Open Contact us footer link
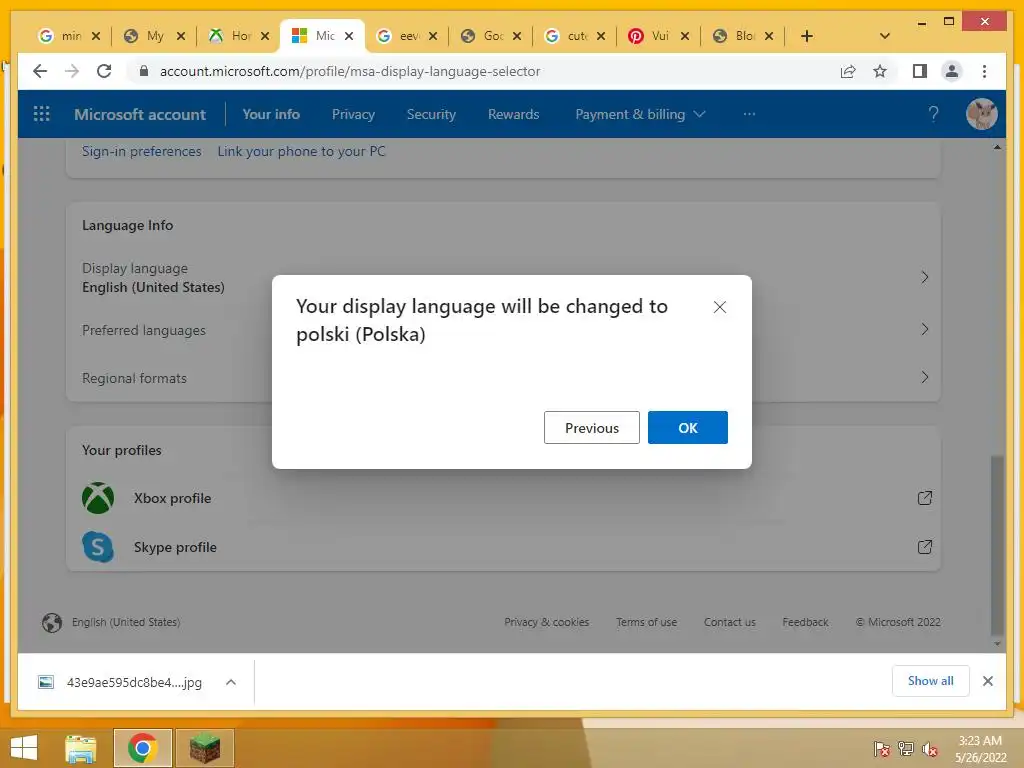 click(x=729, y=622)
